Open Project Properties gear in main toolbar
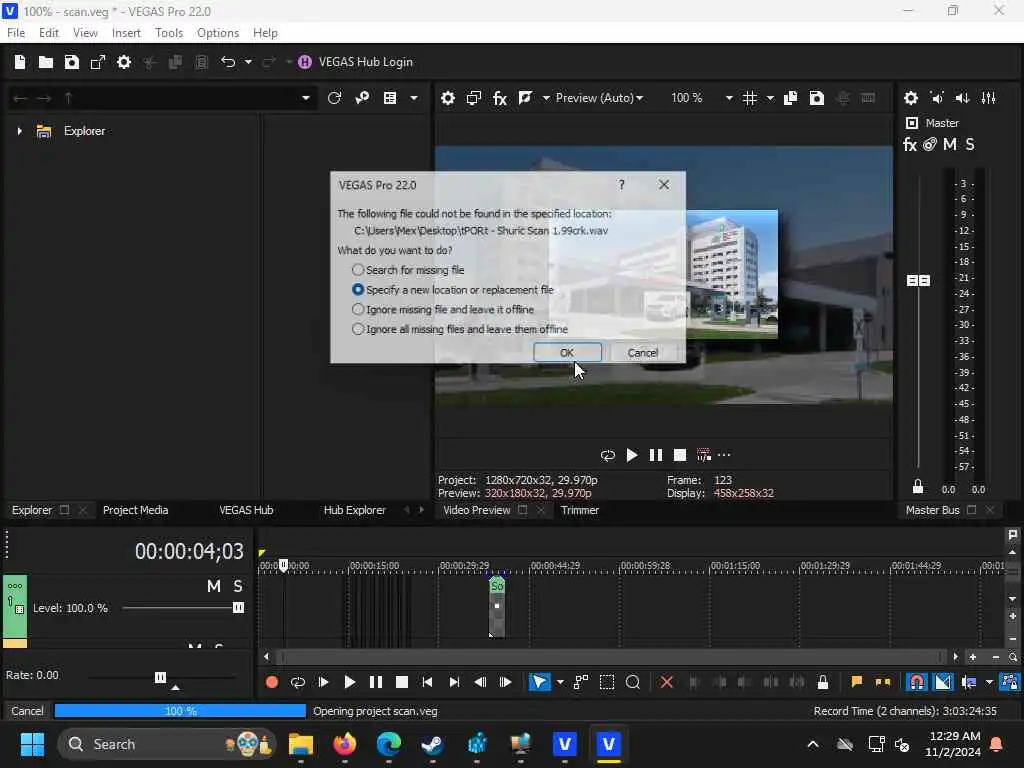Image resolution: width=1024 pixels, height=768 pixels. 124,62
